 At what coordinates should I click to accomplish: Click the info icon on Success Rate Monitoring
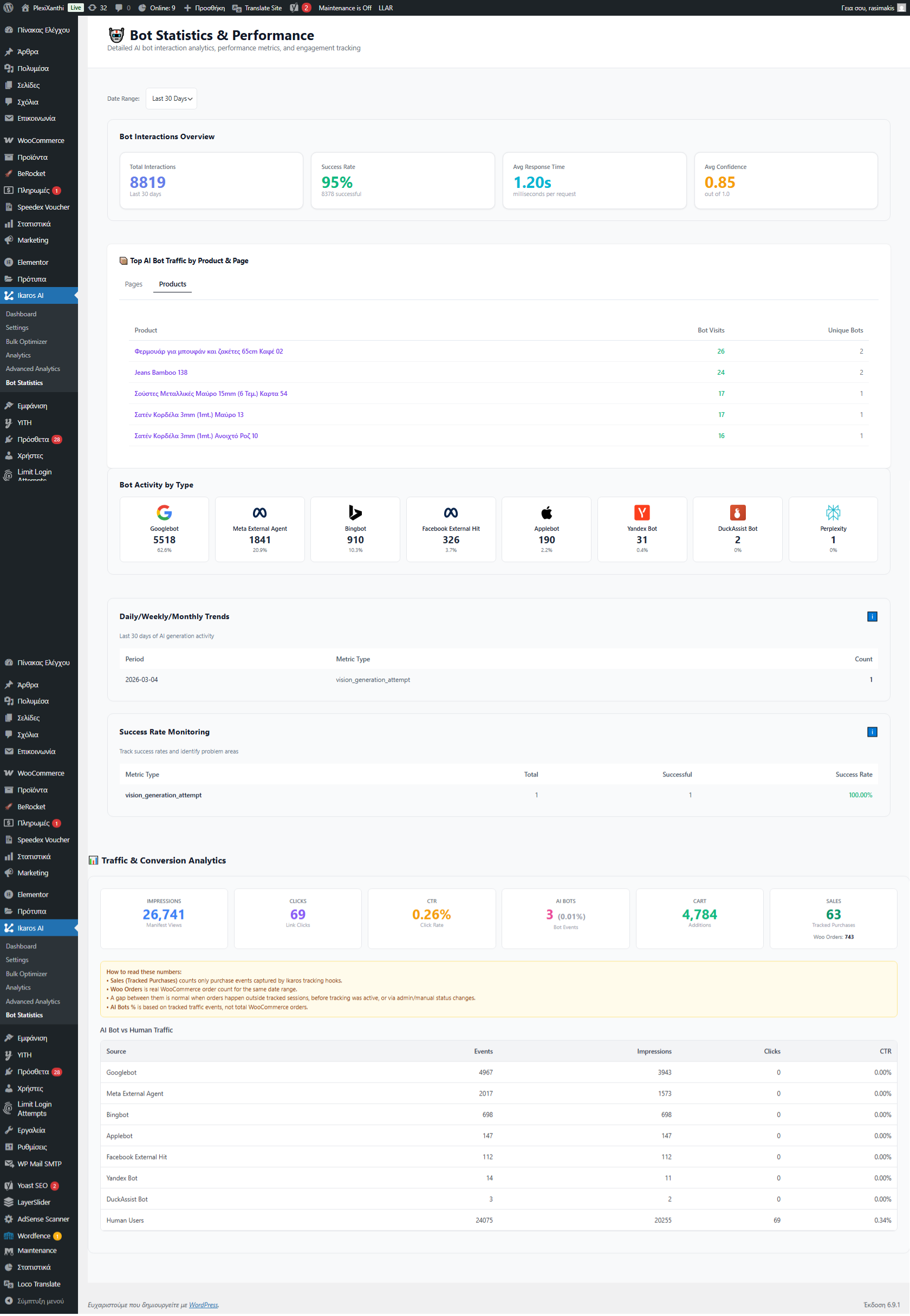[x=872, y=732]
